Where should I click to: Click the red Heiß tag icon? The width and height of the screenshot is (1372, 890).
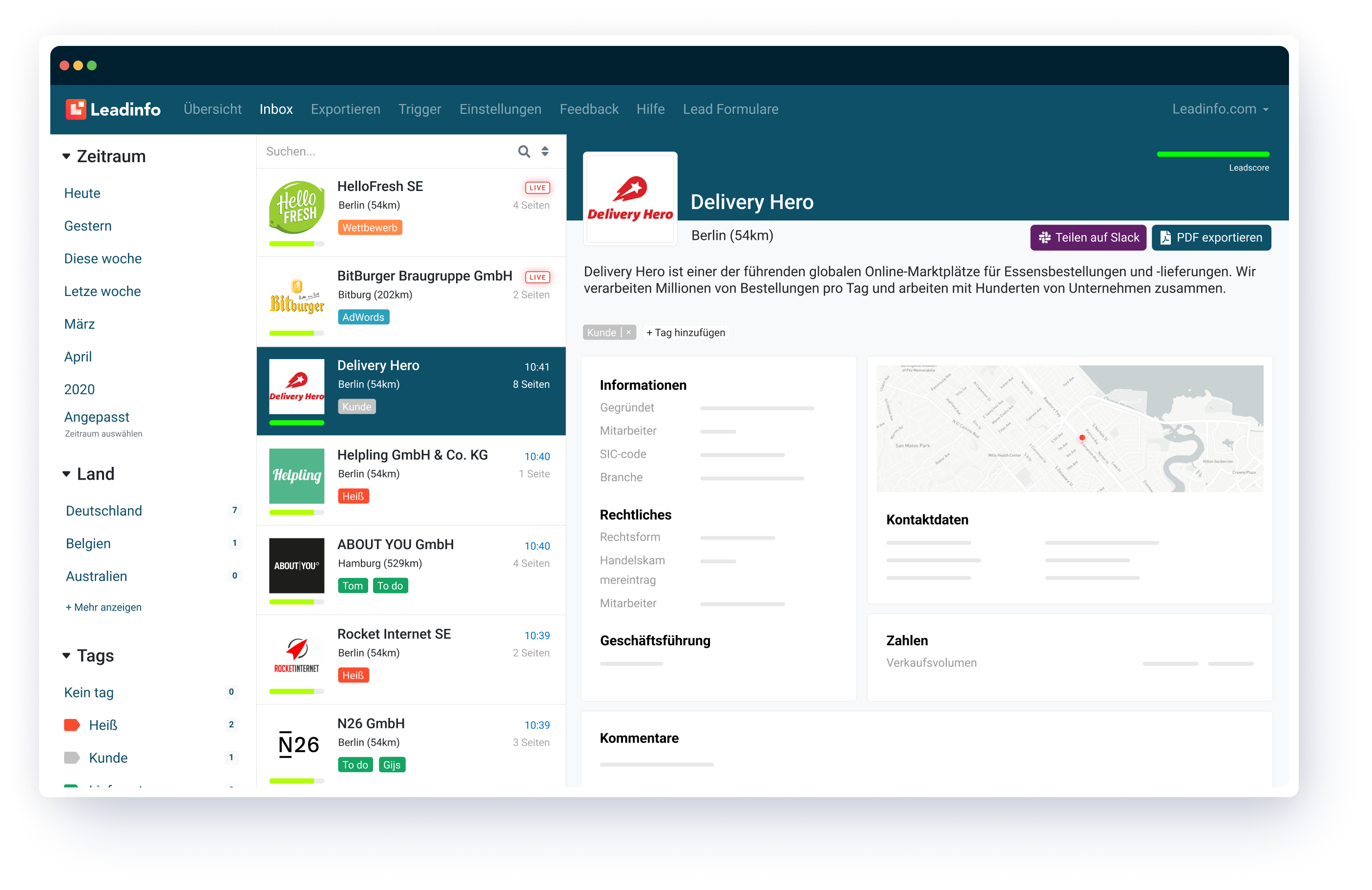[x=72, y=725]
